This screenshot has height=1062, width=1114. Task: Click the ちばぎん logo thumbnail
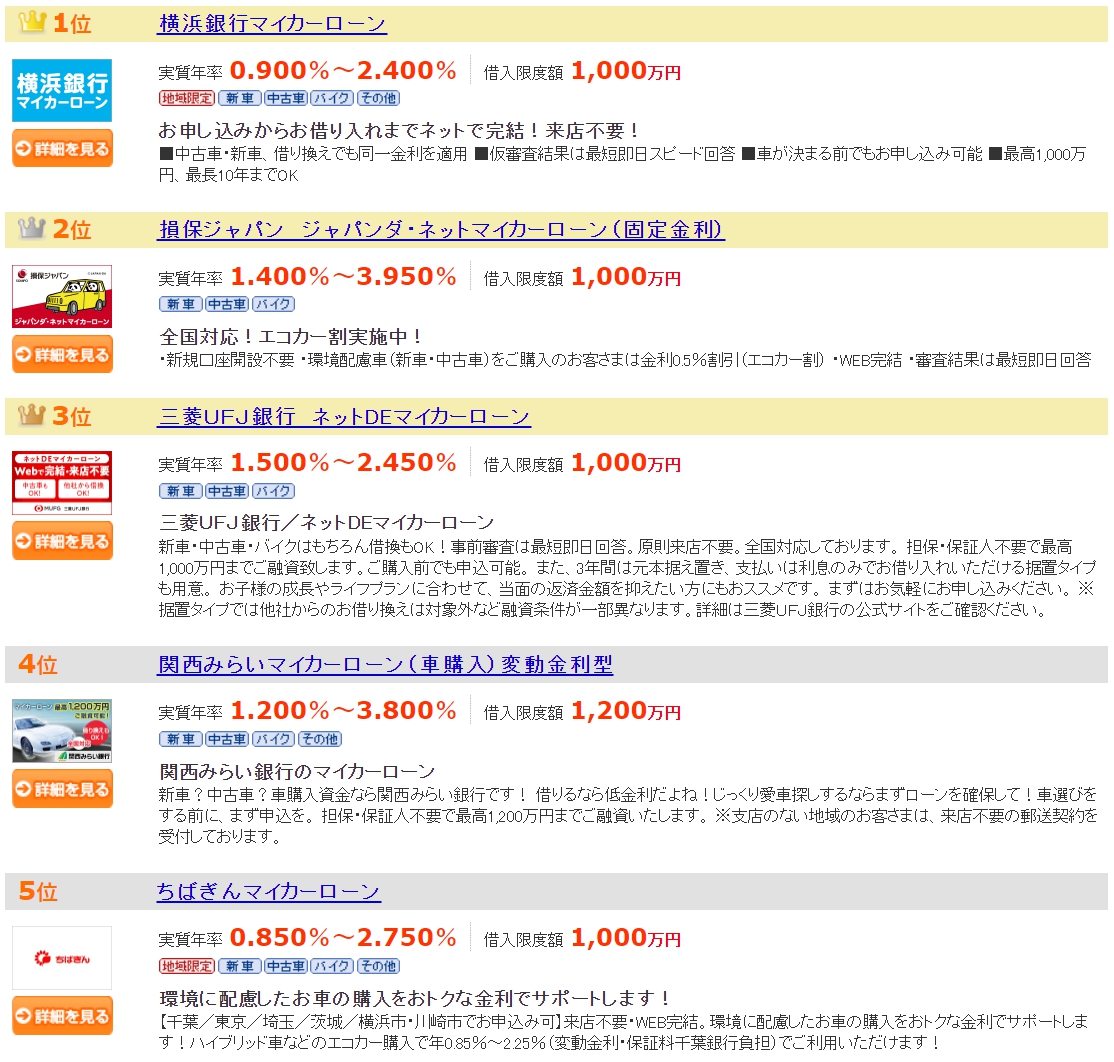(x=62, y=958)
